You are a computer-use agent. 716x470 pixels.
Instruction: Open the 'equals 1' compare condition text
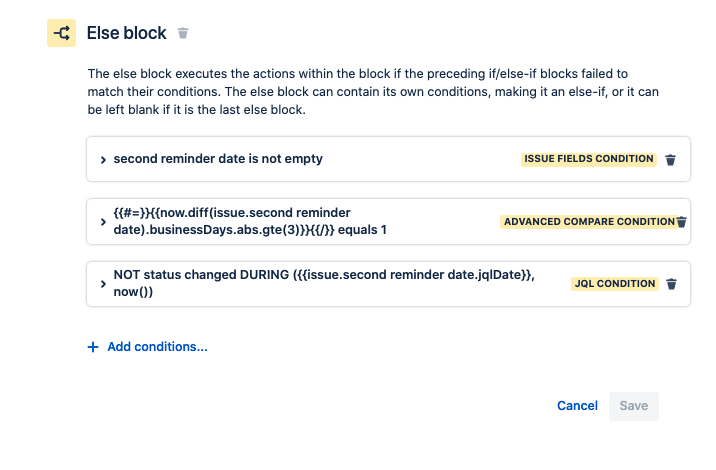(x=250, y=221)
